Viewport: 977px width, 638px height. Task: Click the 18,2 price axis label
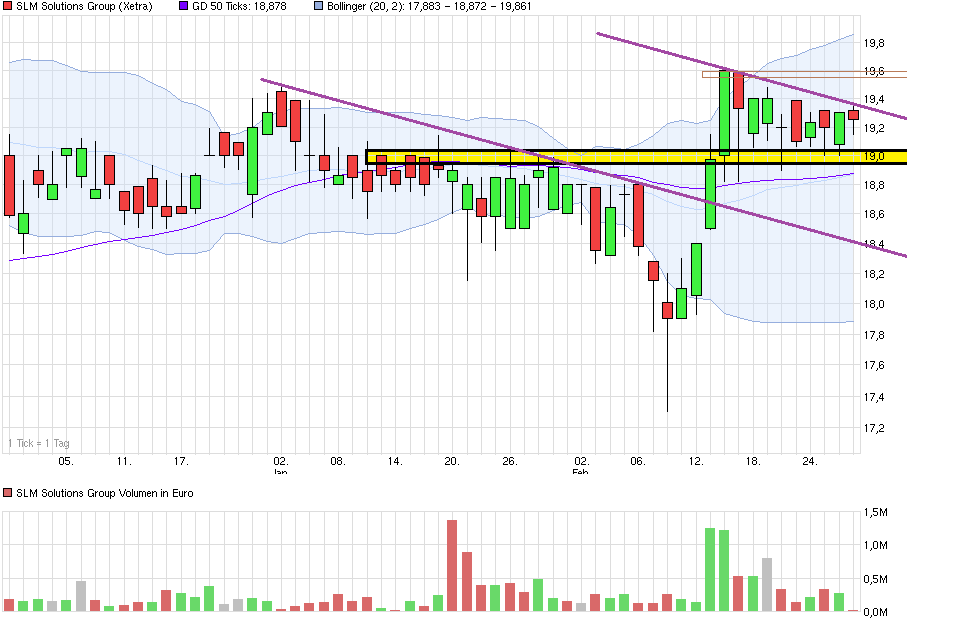[x=874, y=274]
